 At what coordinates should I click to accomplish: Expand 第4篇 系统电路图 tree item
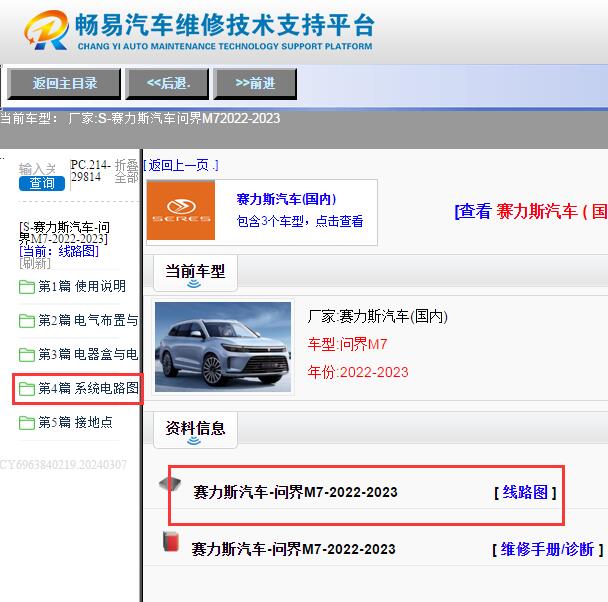[x=88, y=388]
